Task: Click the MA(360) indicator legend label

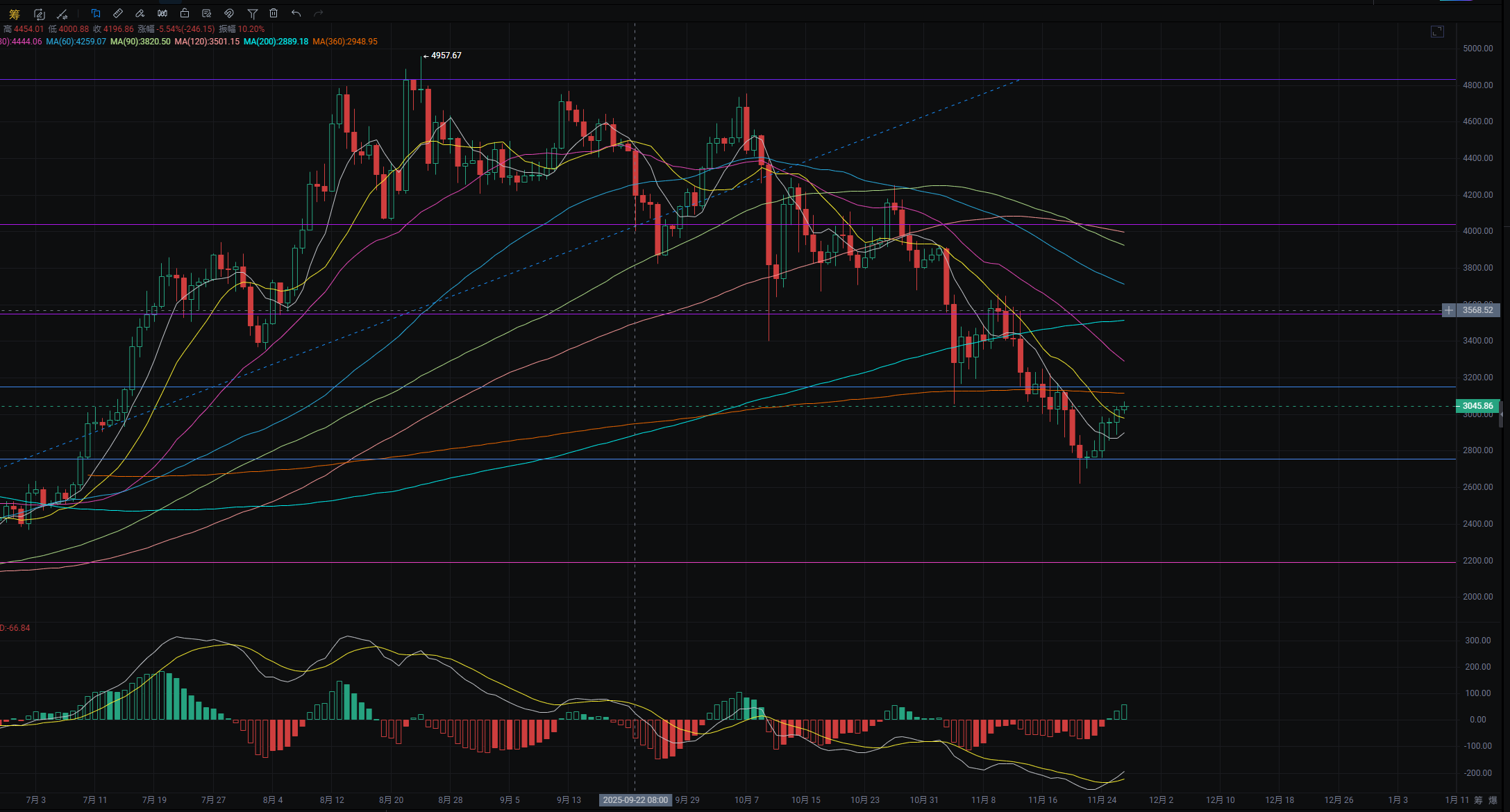Action: 345,42
